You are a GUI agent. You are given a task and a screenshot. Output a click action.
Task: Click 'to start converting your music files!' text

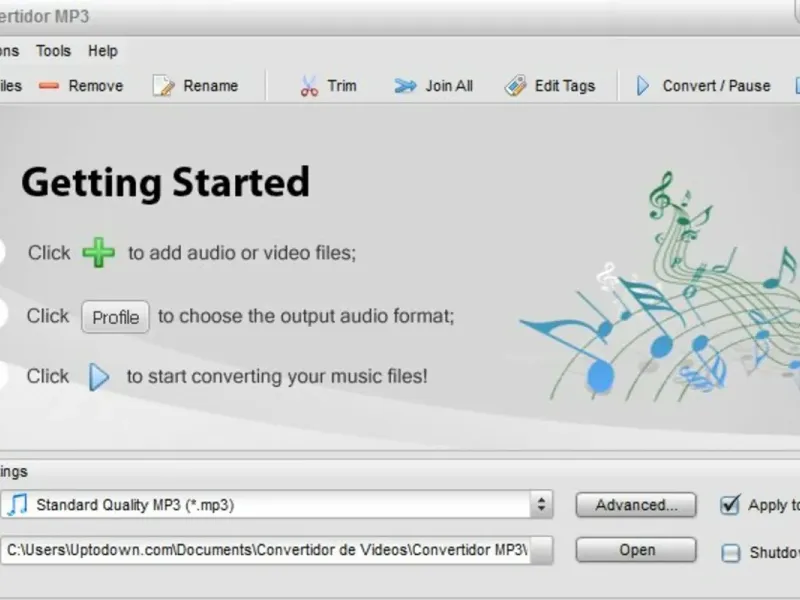click(277, 377)
